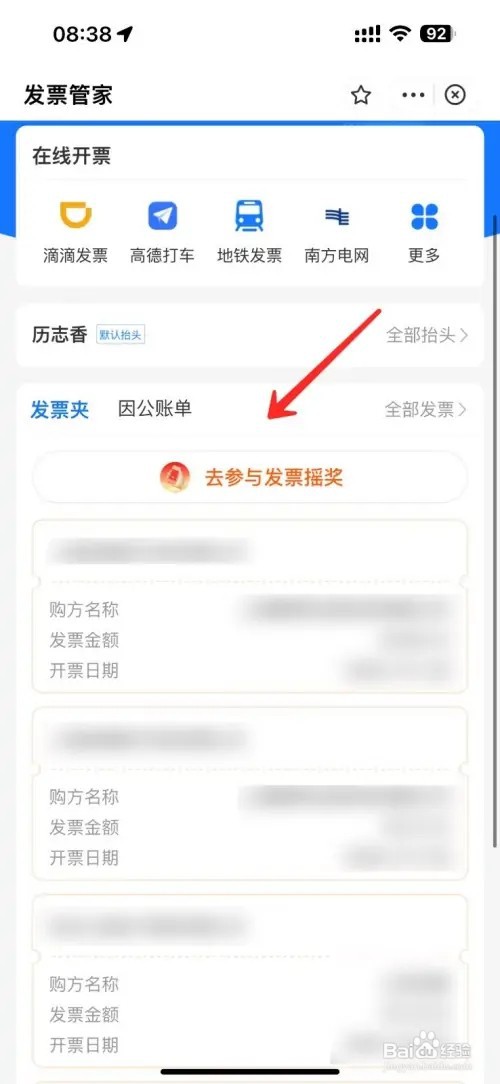Close the mini program with X icon
The width and height of the screenshot is (500, 1084).
point(455,95)
